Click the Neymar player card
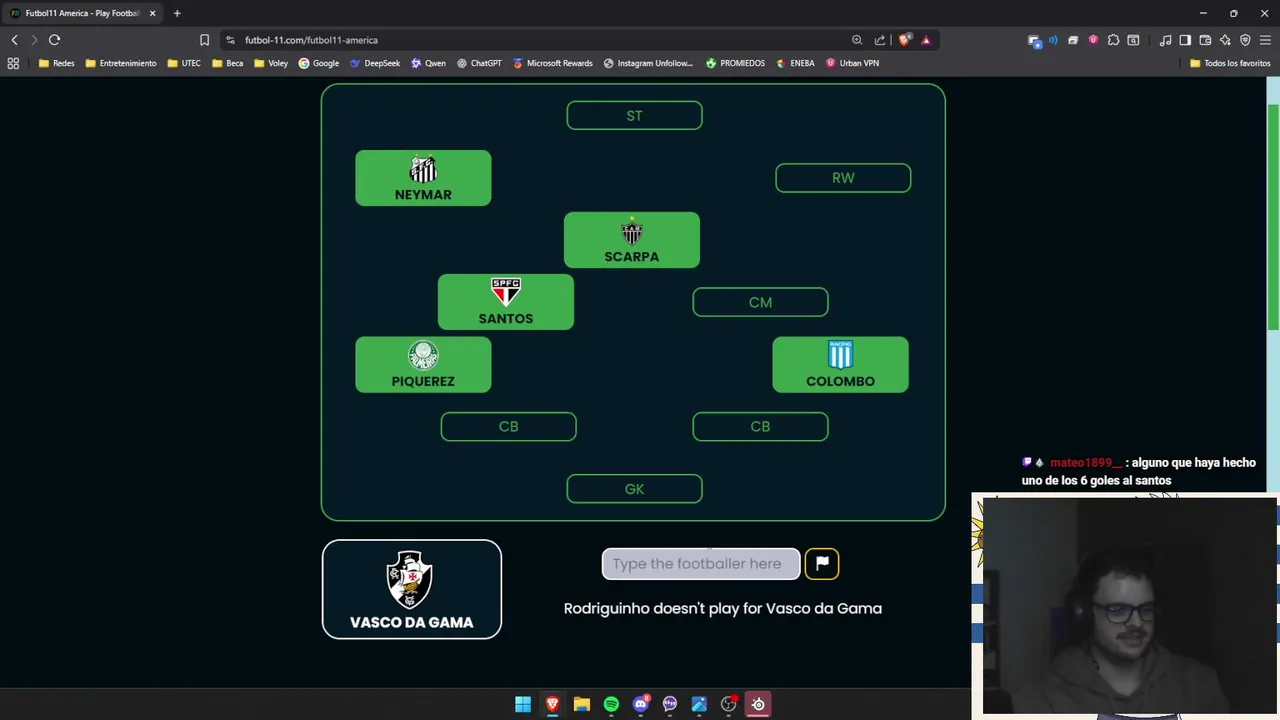1280x720 pixels. [423, 178]
